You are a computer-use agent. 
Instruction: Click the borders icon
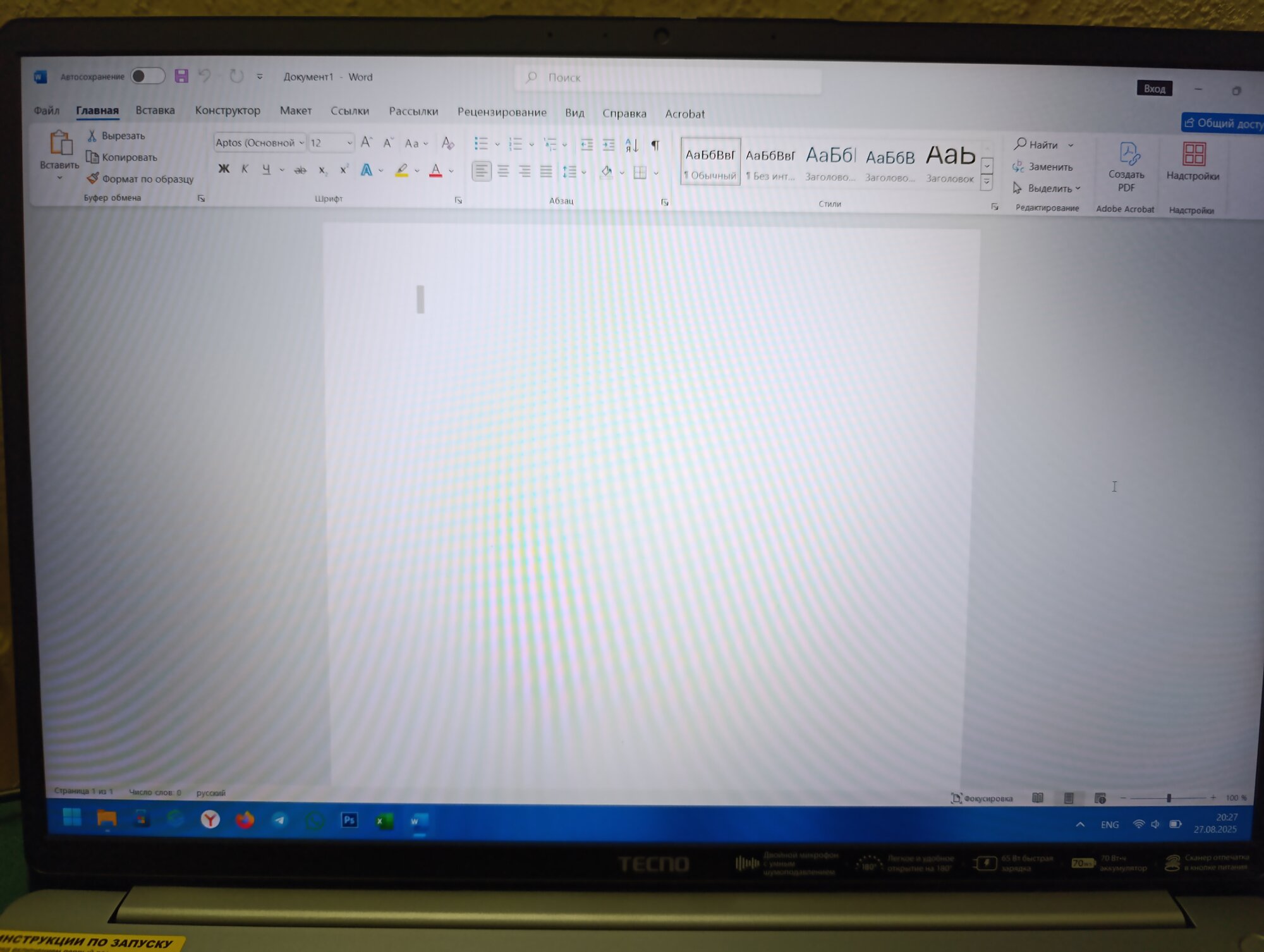point(640,173)
